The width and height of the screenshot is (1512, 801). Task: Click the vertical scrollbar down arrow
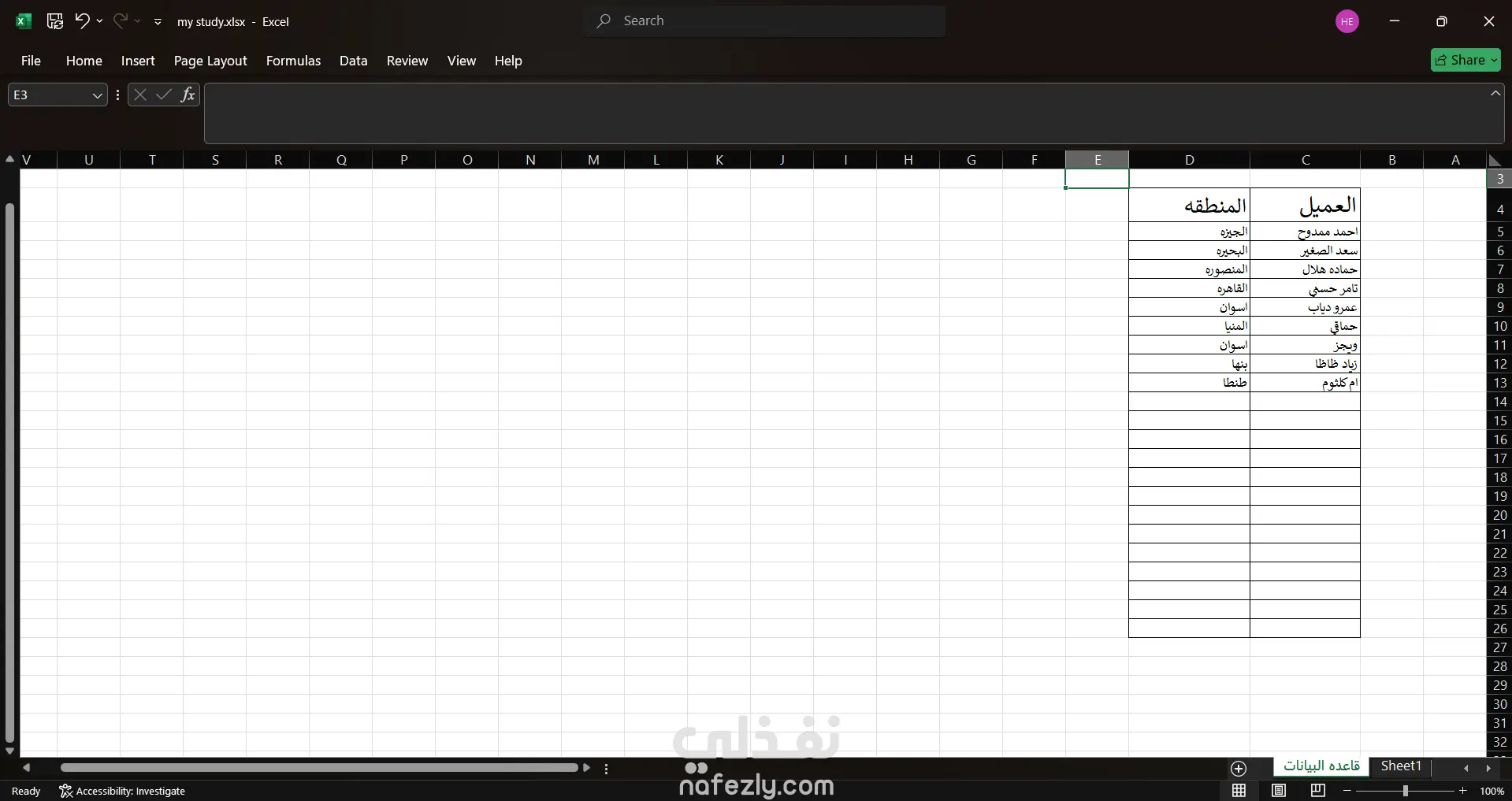(x=9, y=751)
